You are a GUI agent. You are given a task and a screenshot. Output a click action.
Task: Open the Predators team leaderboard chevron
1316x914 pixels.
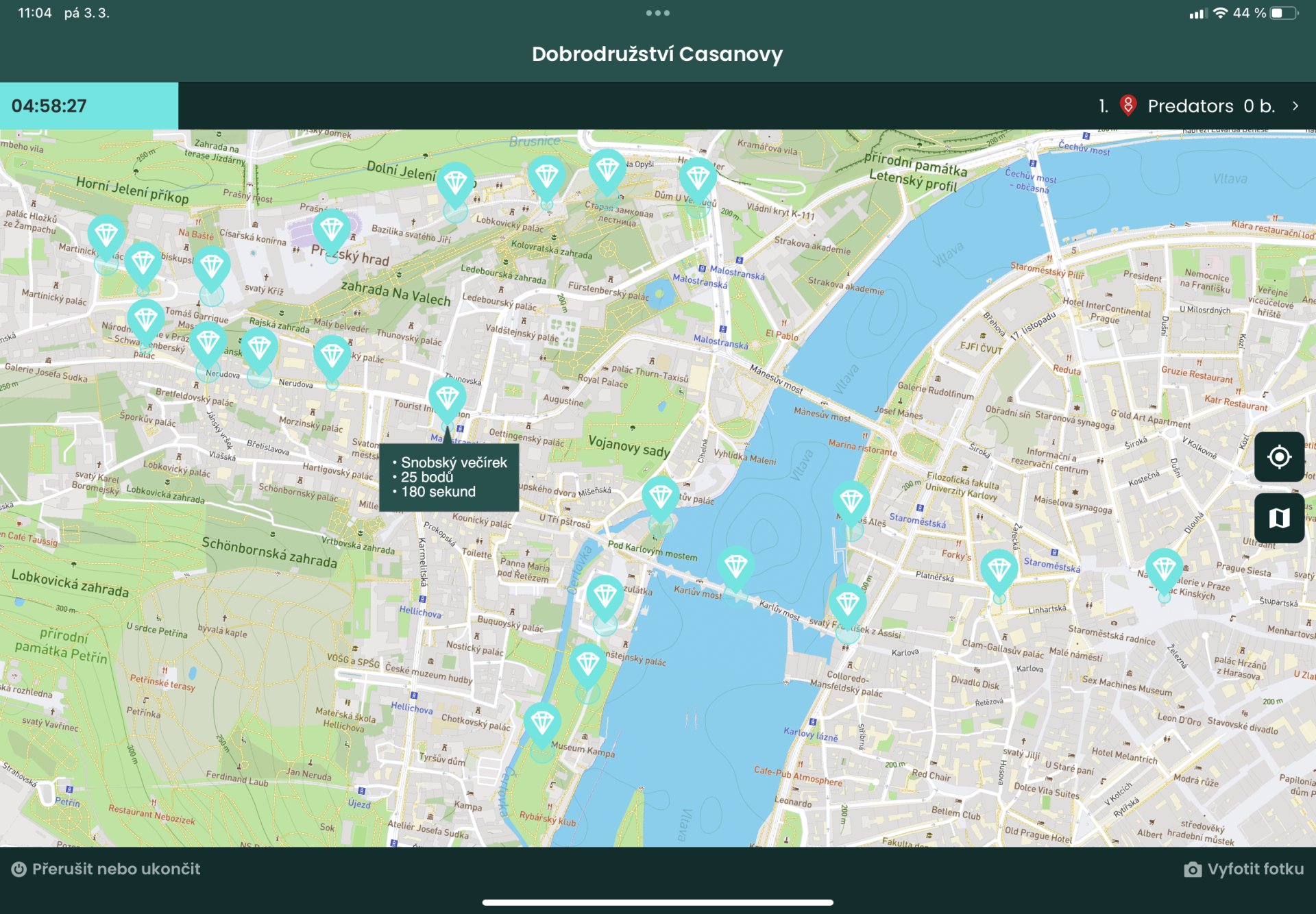pos(1295,106)
